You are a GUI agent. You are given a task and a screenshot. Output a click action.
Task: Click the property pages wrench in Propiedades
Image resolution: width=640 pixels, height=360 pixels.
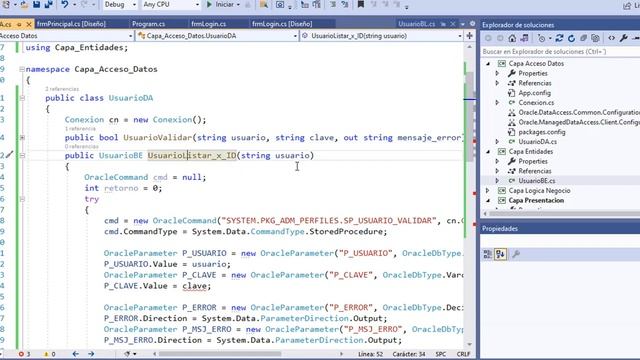point(516,254)
